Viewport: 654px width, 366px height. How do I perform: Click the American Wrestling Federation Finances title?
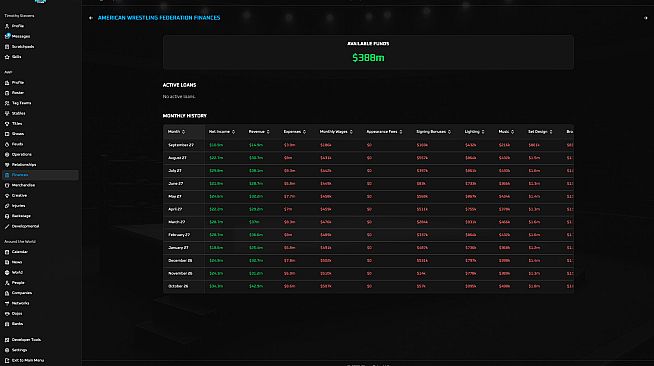click(x=159, y=18)
